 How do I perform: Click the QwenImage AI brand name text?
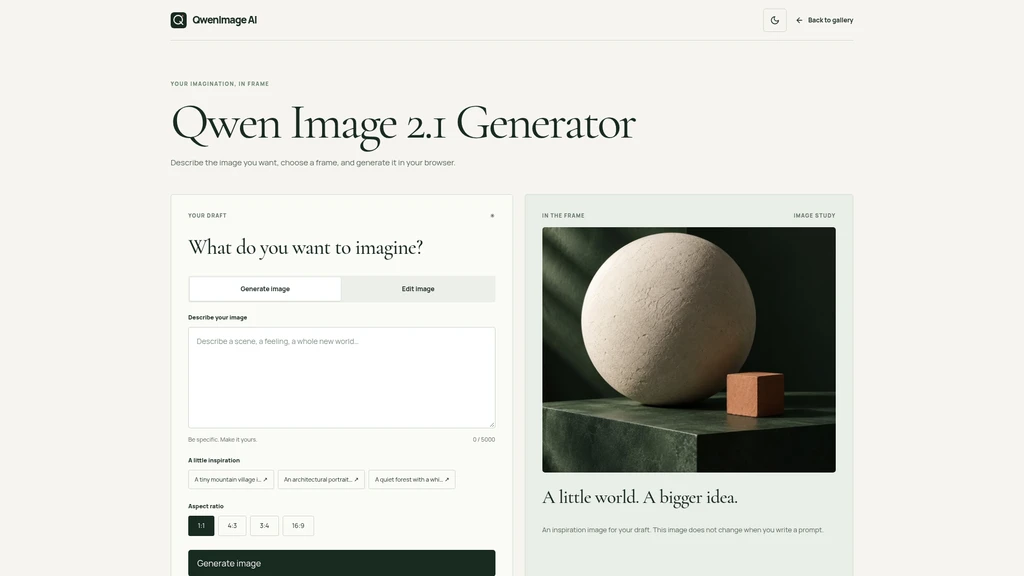(x=225, y=20)
